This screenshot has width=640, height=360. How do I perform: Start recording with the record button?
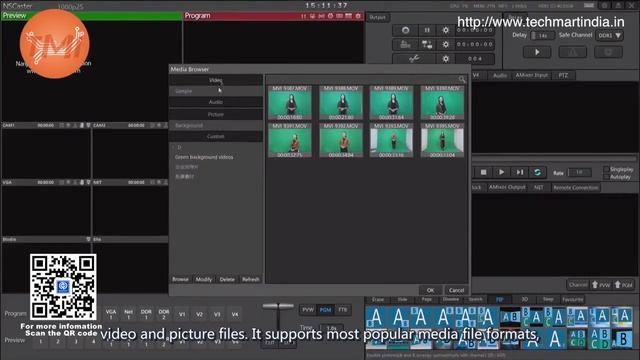pyautogui.click(x=405, y=30)
